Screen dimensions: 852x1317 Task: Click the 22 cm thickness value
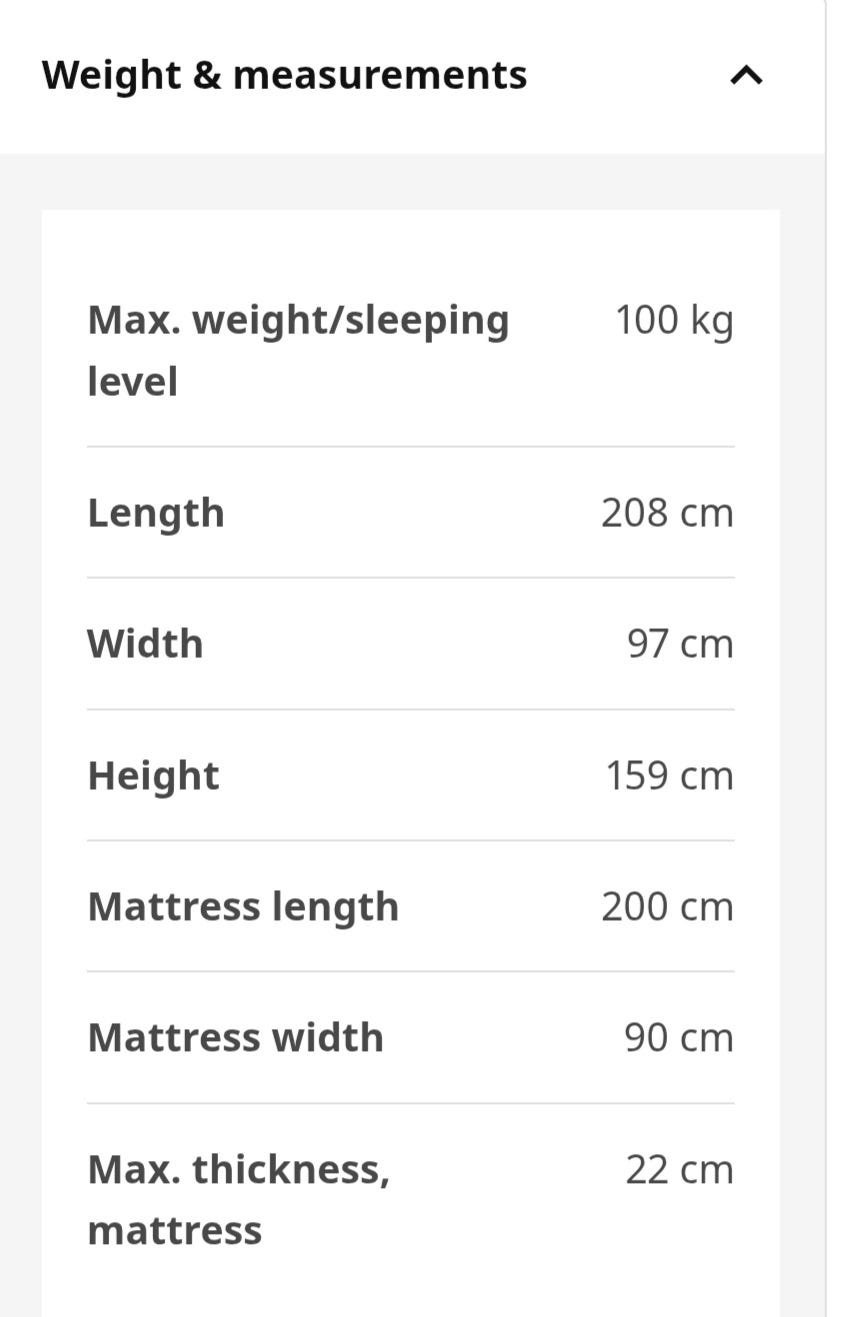[679, 1170]
